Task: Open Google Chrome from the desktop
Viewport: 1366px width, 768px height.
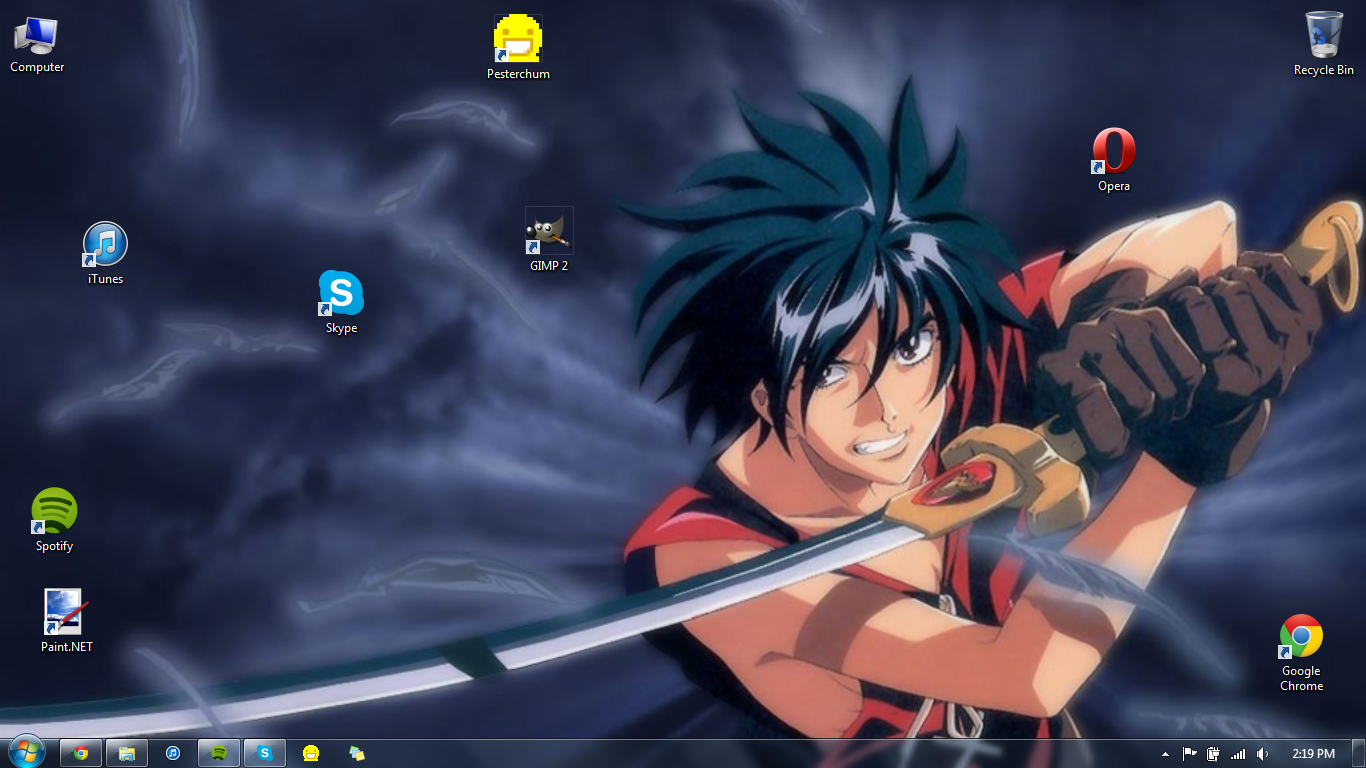Action: 1300,633
